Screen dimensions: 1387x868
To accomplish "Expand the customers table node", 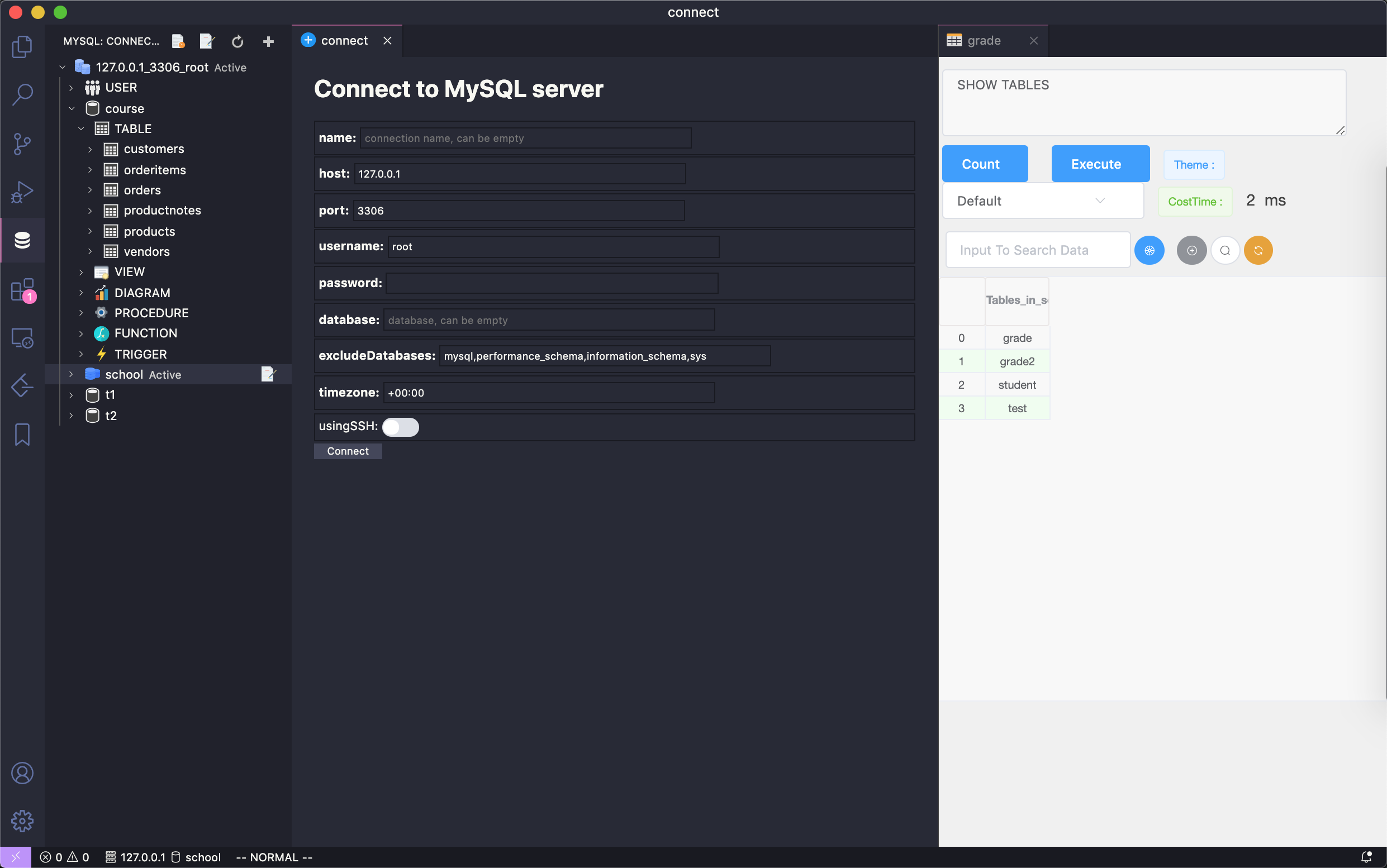I will (90, 149).
